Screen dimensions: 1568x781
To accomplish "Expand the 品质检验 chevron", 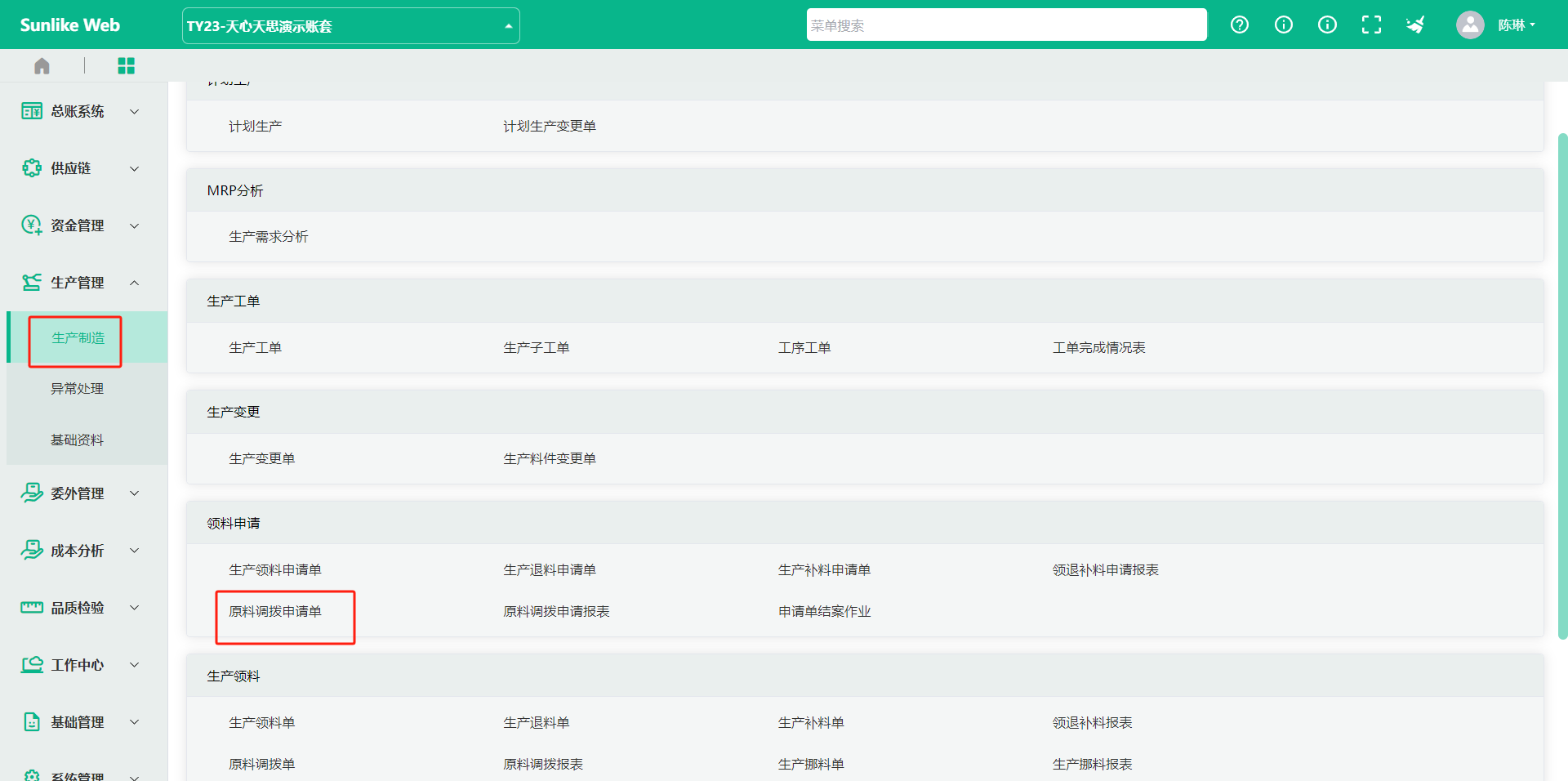I will click(135, 608).
